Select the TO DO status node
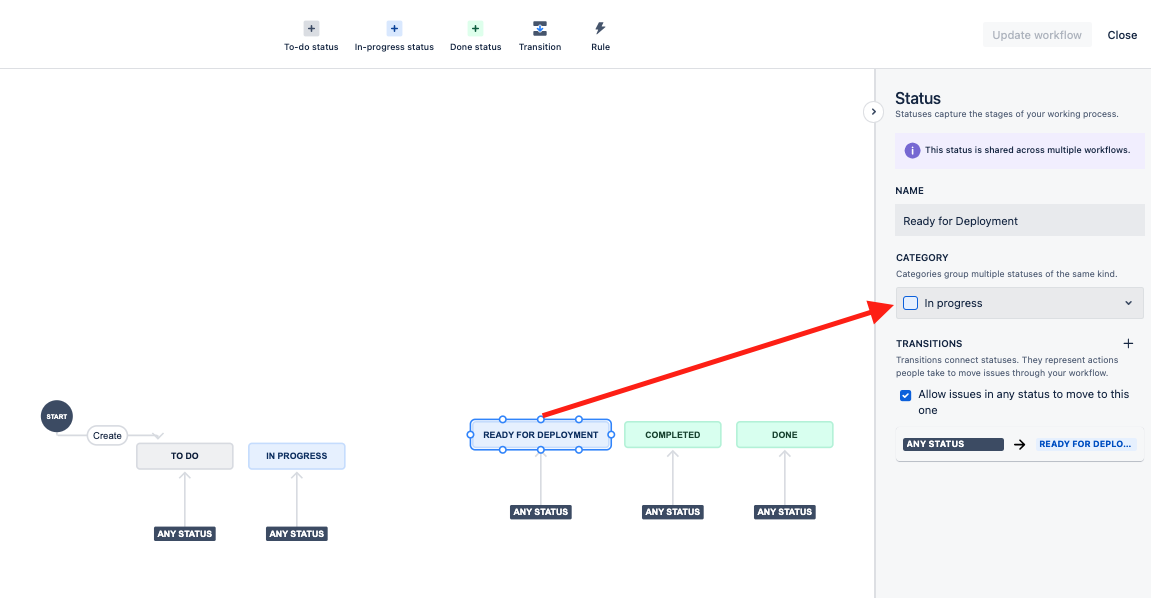This screenshot has height=598, width=1151. (x=184, y=455)
